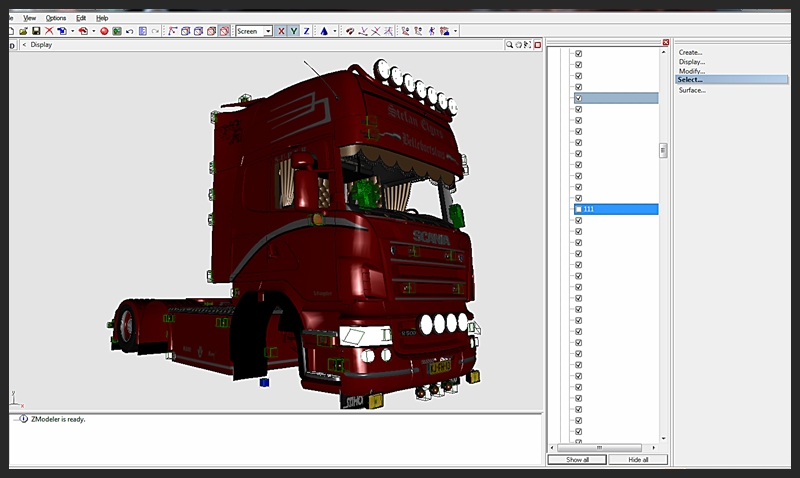This screenshot has height=478, width=800.
Task: Close the object tree panel
Action: tap(666, 42)
